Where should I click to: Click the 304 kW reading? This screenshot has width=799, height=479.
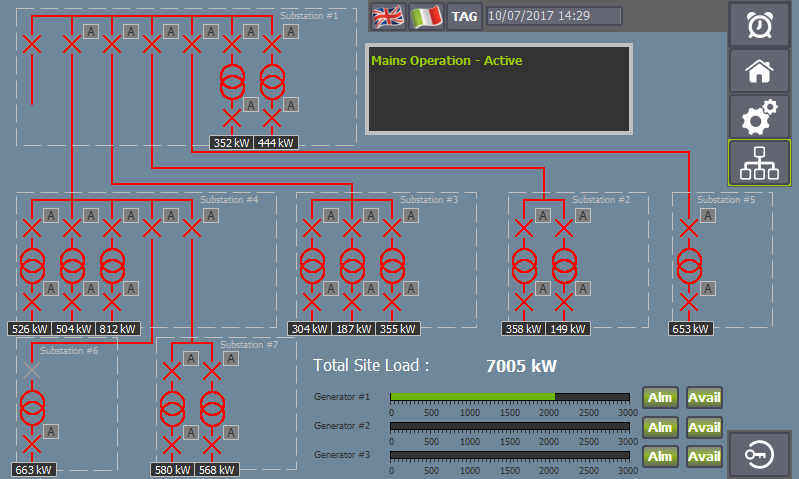click(x=309, y=329)
